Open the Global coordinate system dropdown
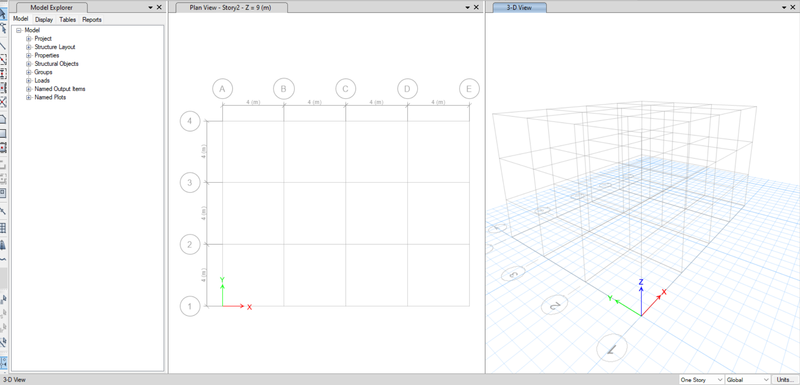This screenshot has width=800, height=385. [x=748, y=380]
